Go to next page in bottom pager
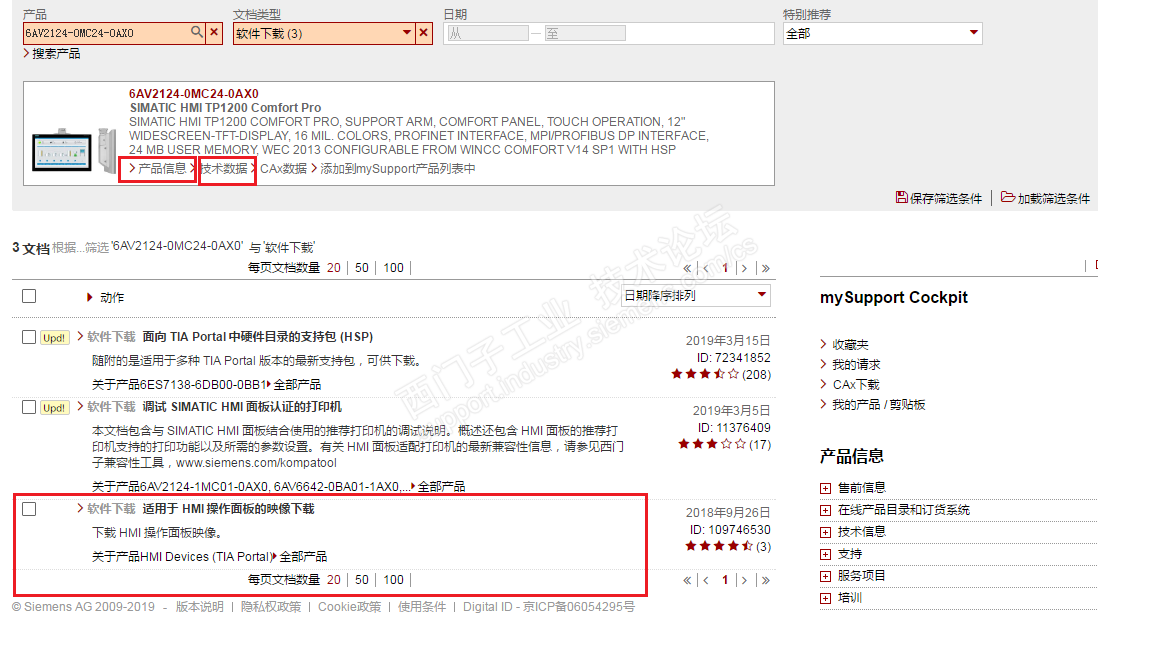Viewport: 1152px width, 648px height. (744, 580)
